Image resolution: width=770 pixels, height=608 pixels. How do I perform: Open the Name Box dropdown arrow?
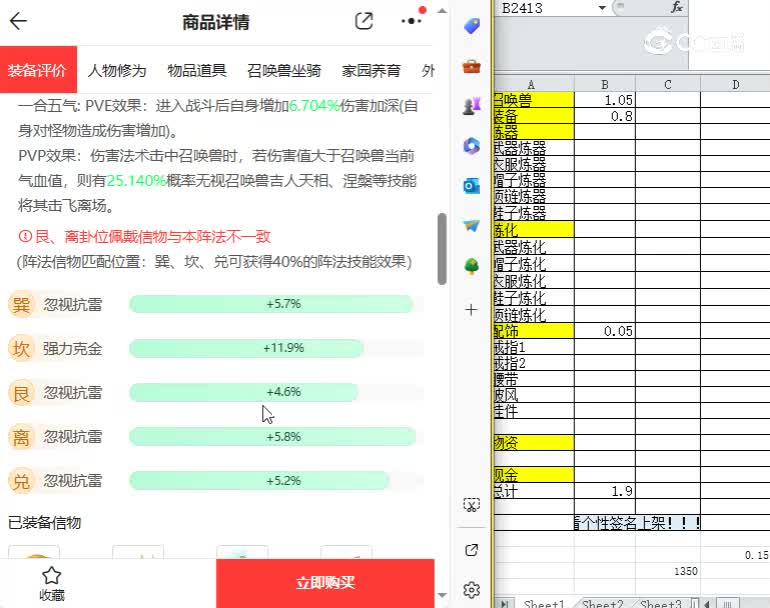tap(602, 8)
